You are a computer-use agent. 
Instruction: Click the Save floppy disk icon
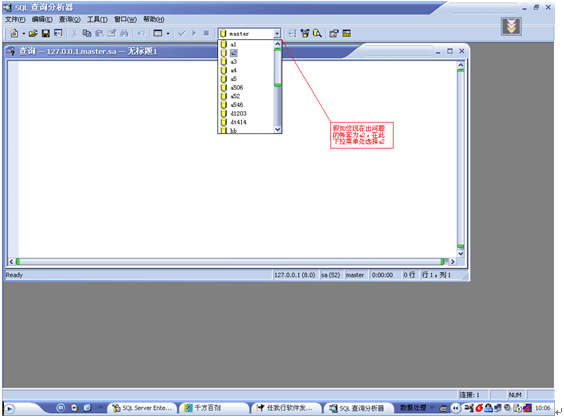[46, 33]
